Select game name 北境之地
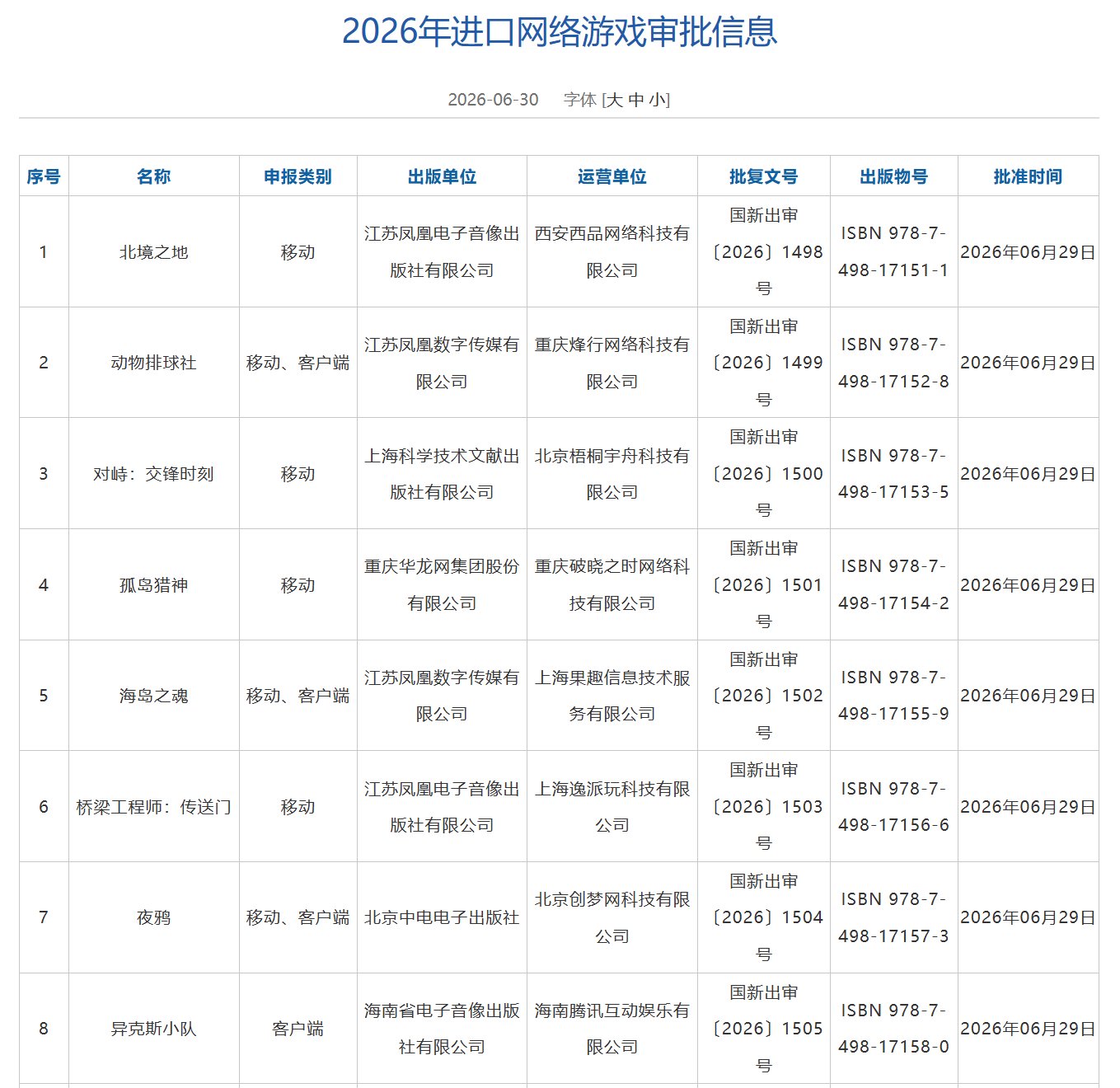Screen dimensions: 1120x1088 pos(154,252)
